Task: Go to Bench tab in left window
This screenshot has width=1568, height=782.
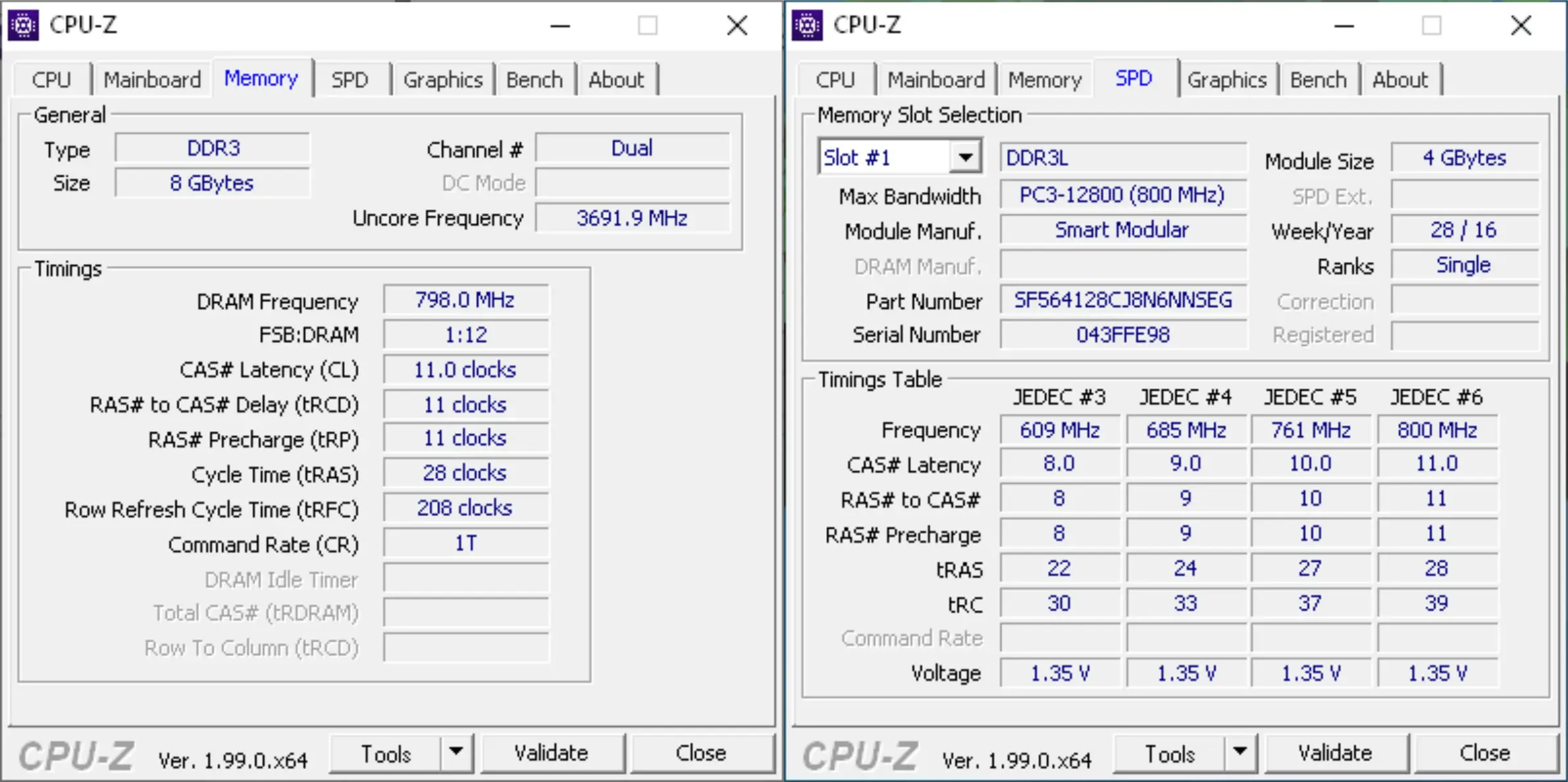Action: pyautogui.click(x=534, y=80)
